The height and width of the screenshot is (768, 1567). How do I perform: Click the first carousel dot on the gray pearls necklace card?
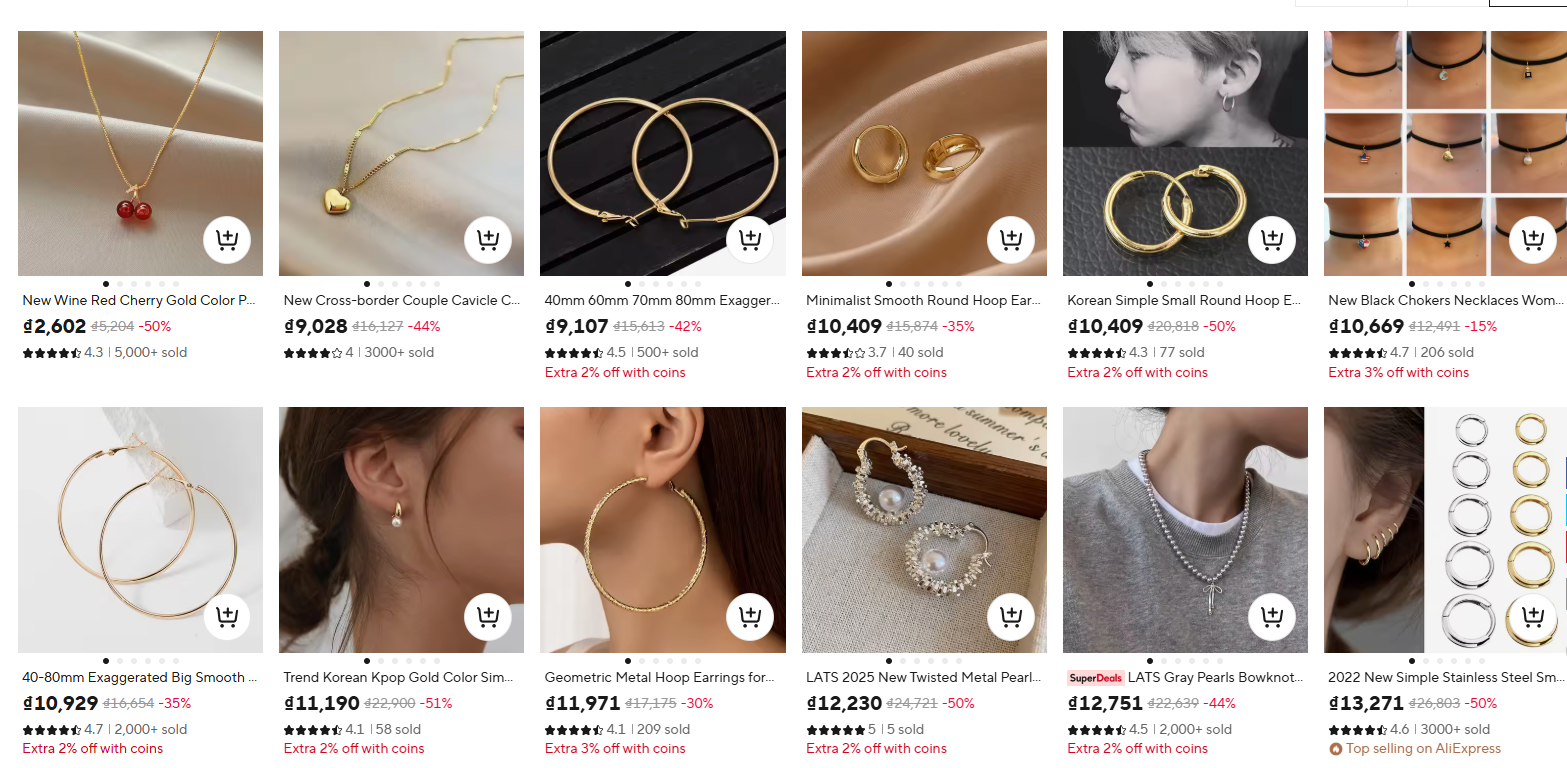coord(1148,661)
